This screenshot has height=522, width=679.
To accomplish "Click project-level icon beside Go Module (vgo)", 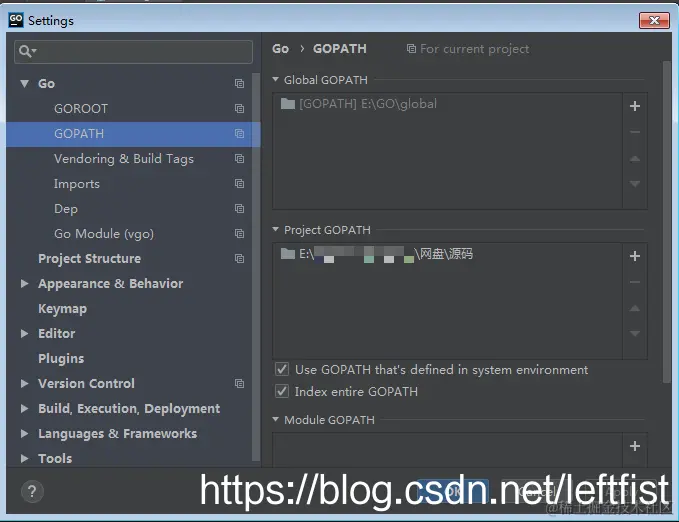I will tap(239, 233).
